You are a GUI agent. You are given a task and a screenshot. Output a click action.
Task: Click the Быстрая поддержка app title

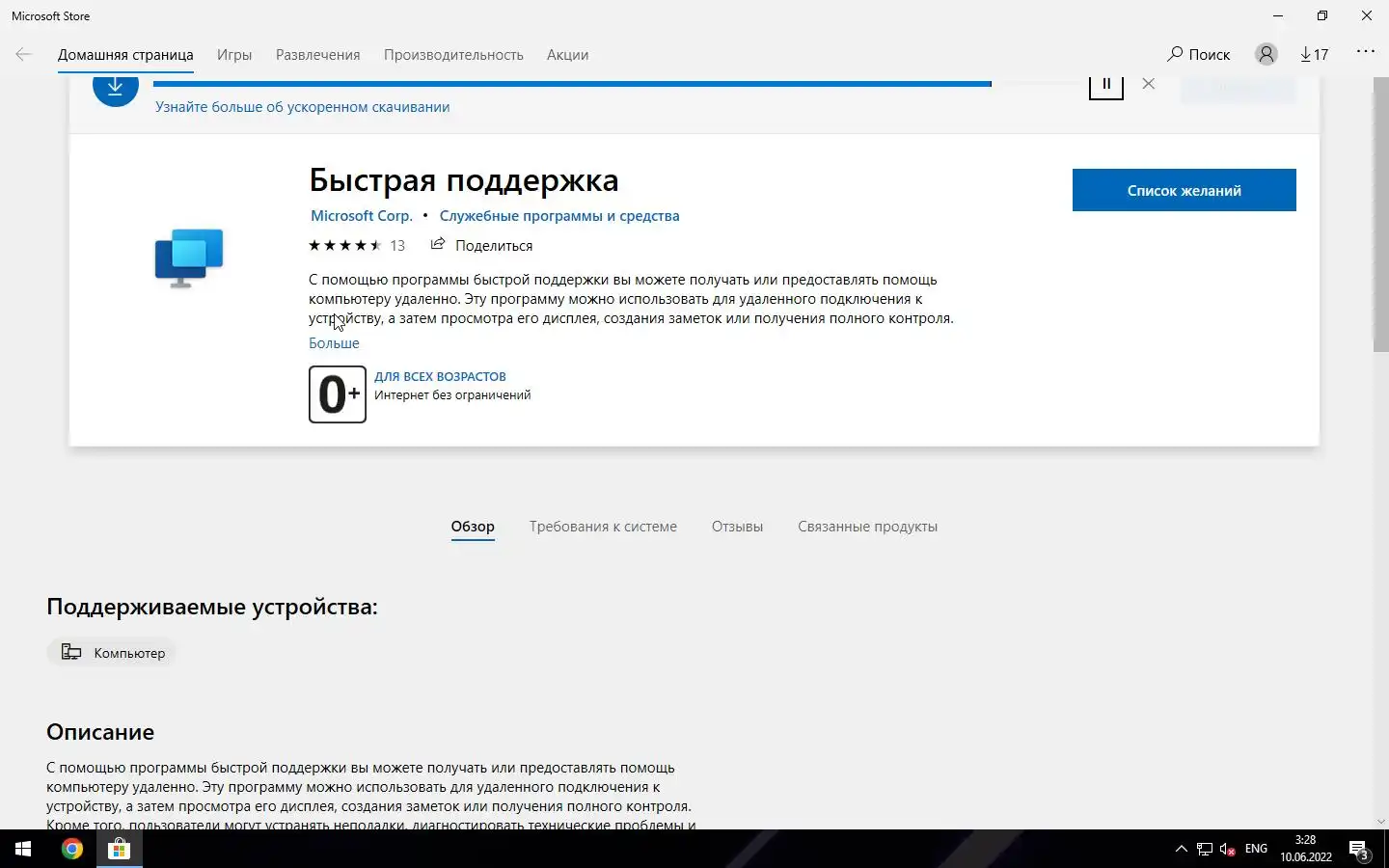464,180
